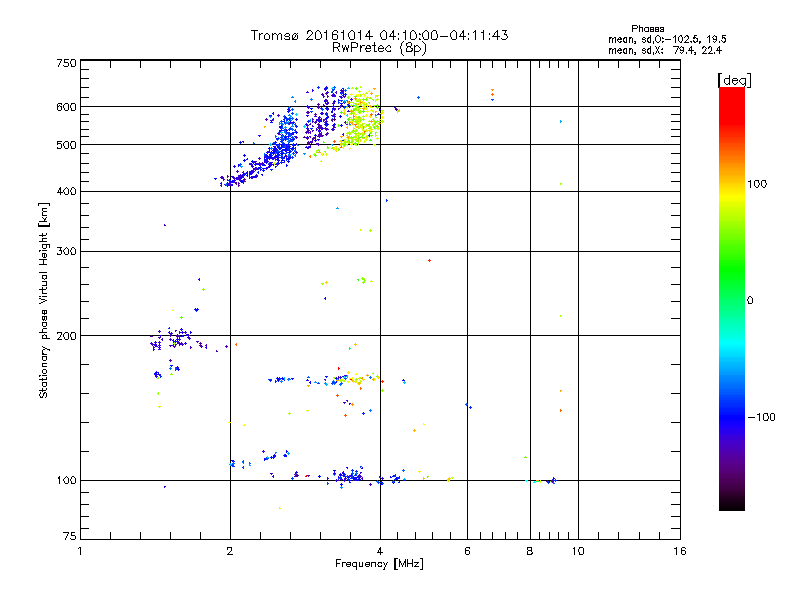This screenshot has height=600, width=800.
Task: Click the y-axis tick label '400'
Action: (66, 192)
